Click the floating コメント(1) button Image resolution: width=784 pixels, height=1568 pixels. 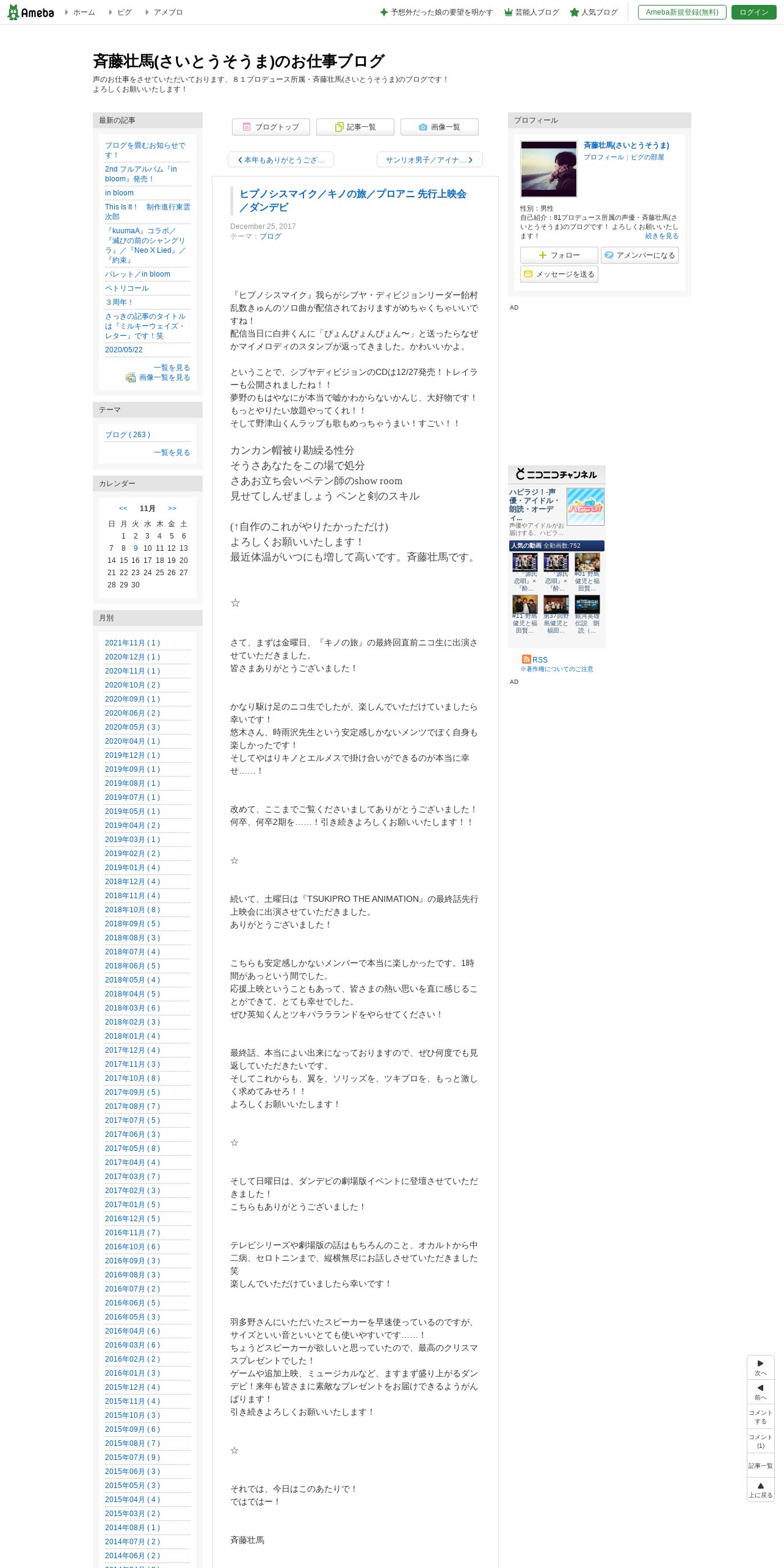760,1441
